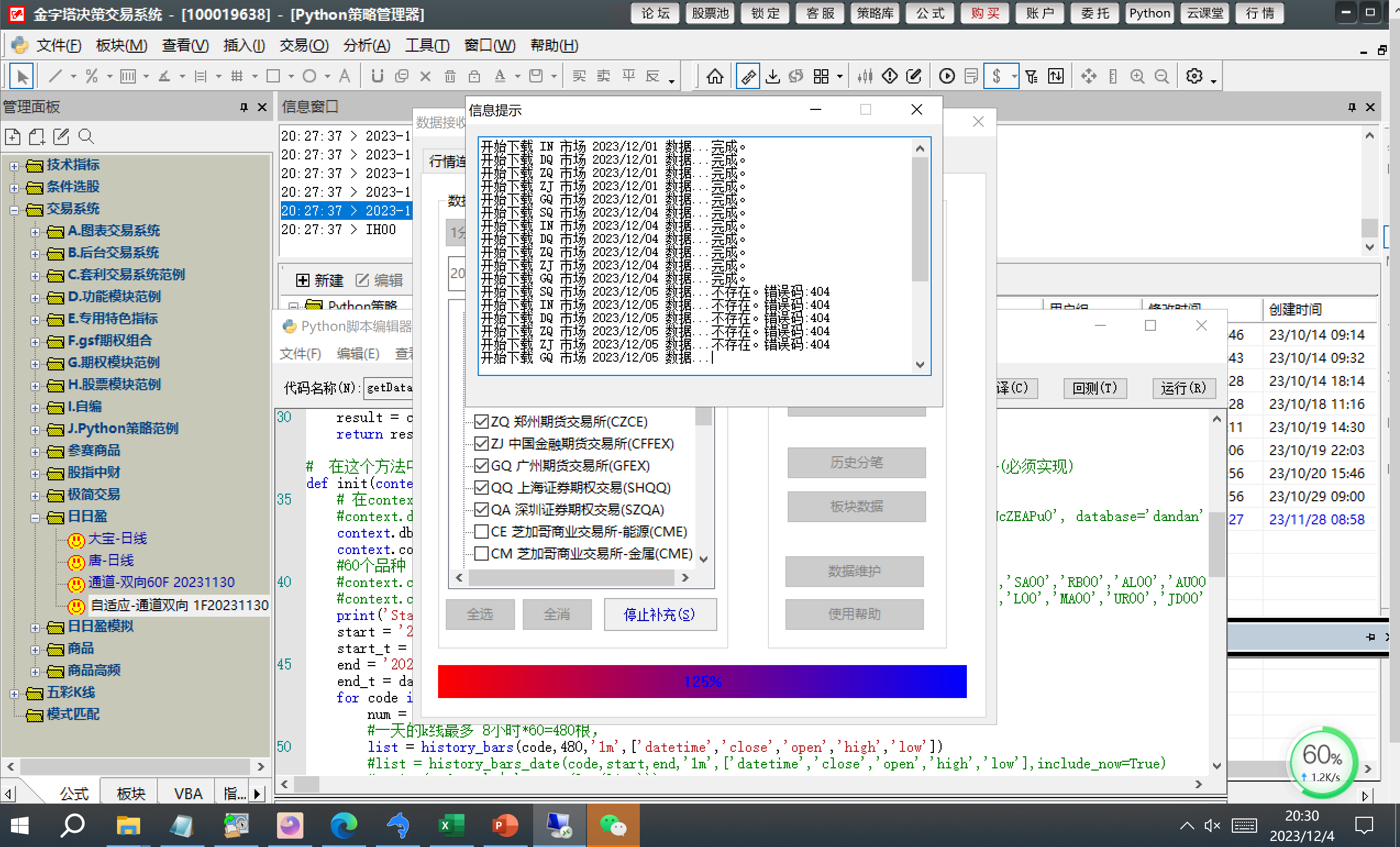Click search magnifier in management panel

click(86, 136)
